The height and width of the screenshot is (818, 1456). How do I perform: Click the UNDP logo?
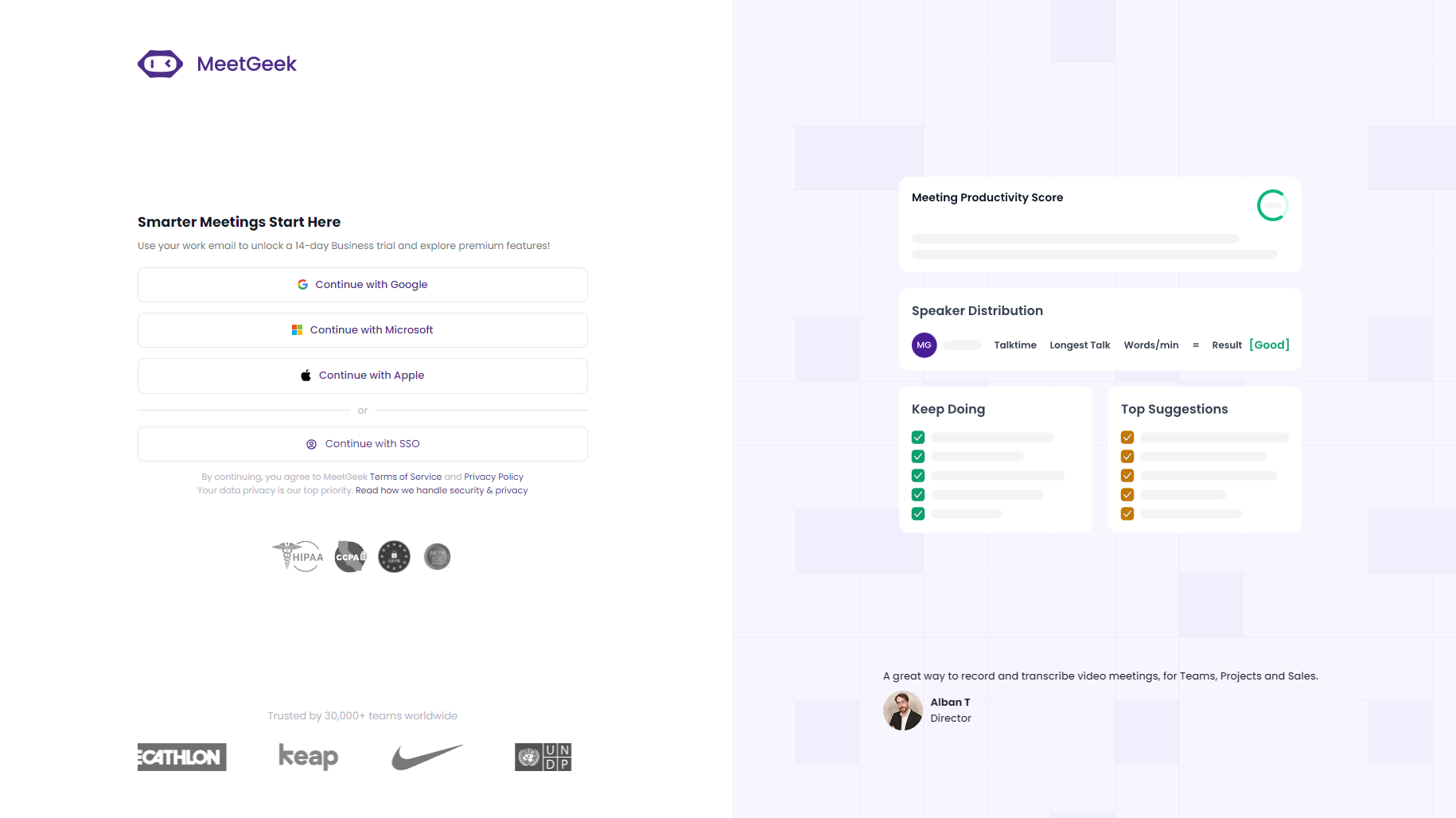[x=543, y=757]
